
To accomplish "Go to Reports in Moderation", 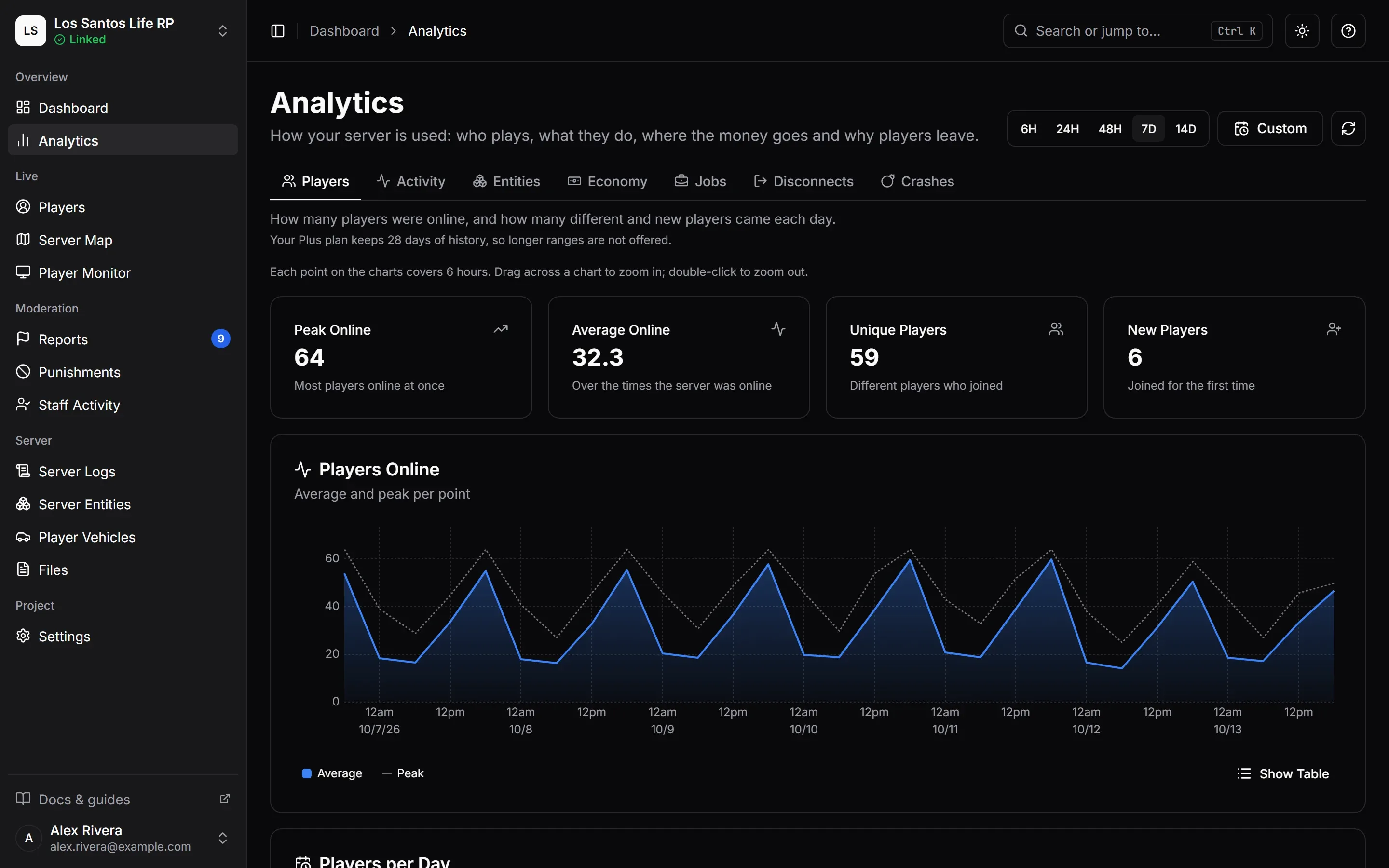I will 123,339.
